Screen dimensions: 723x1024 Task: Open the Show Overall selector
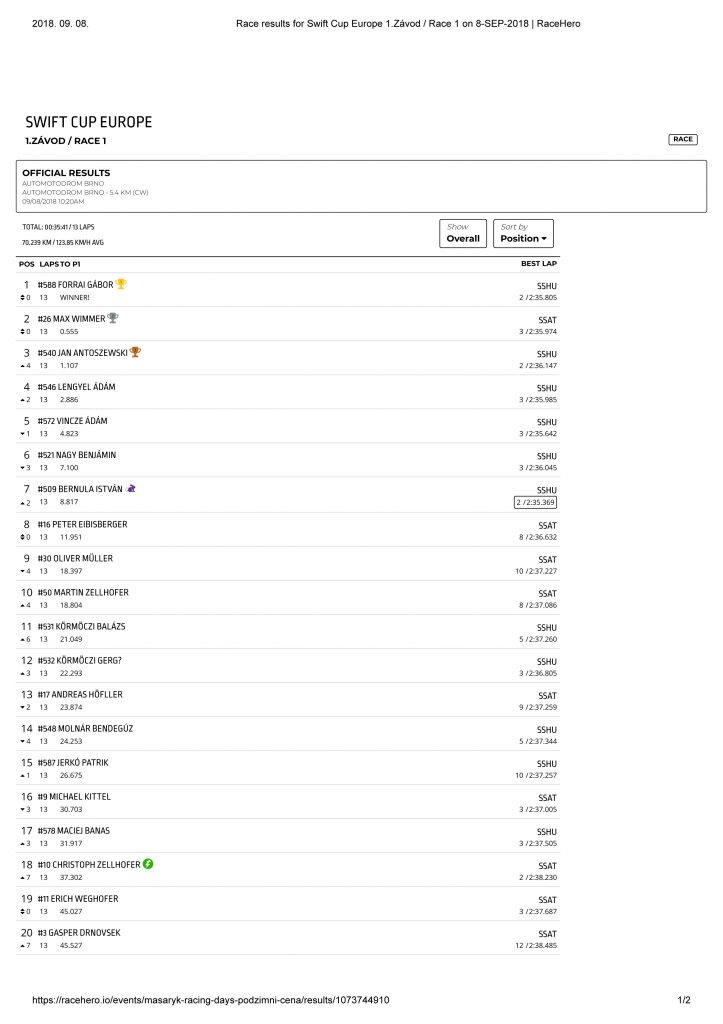tap(463, 234)
